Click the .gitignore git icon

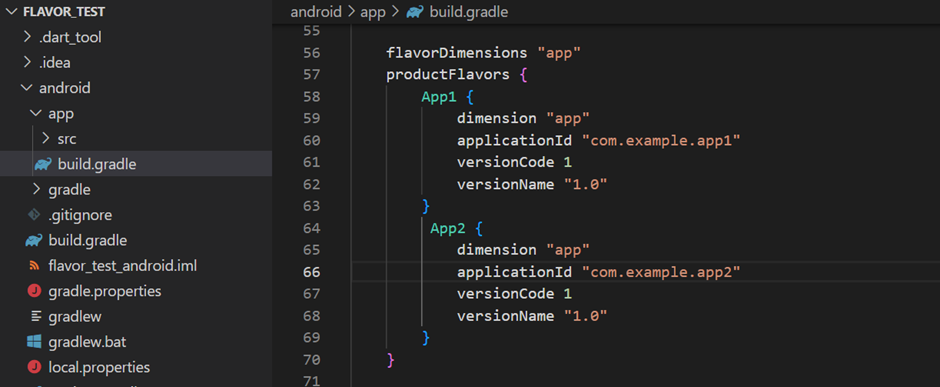click(x=34, y=215)
